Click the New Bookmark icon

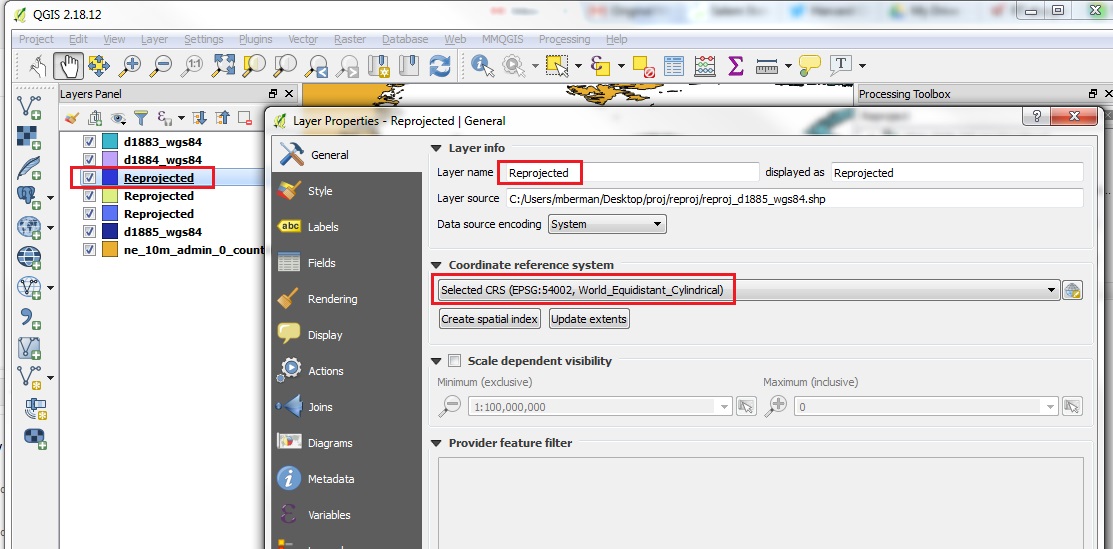[379, 66]
